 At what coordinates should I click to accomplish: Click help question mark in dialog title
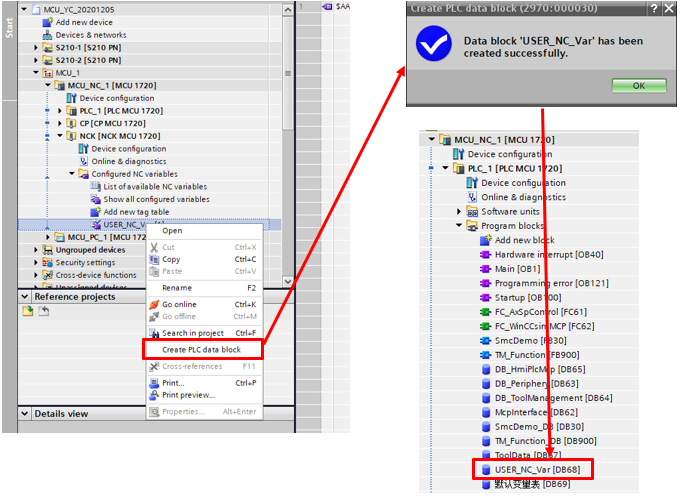[x=654, y=8]
